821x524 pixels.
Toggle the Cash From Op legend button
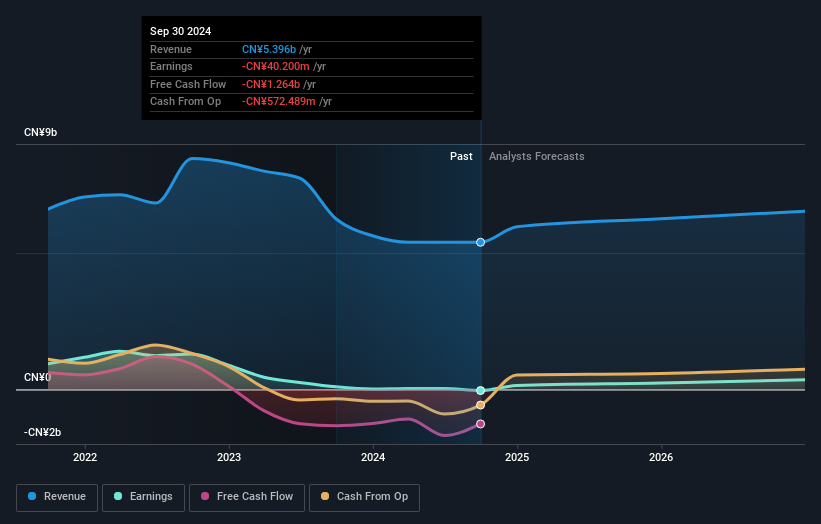(x=364, y=497)
